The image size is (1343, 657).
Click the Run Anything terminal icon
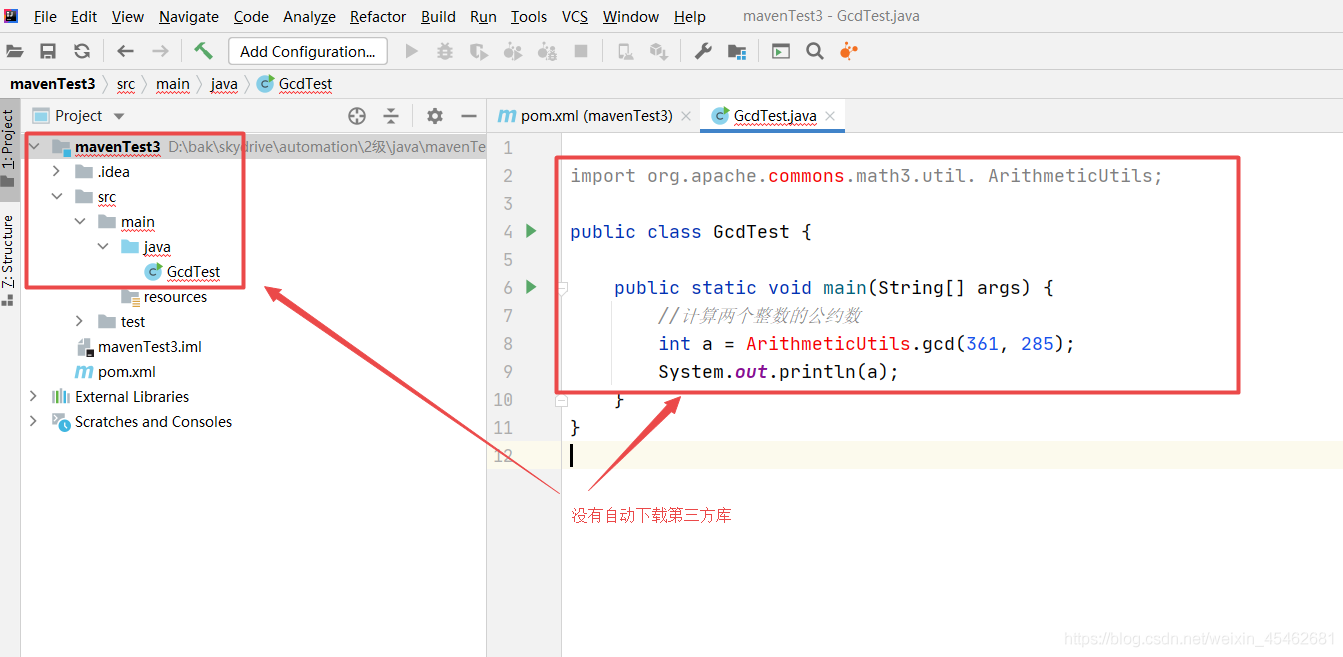[x=781, y=51]
